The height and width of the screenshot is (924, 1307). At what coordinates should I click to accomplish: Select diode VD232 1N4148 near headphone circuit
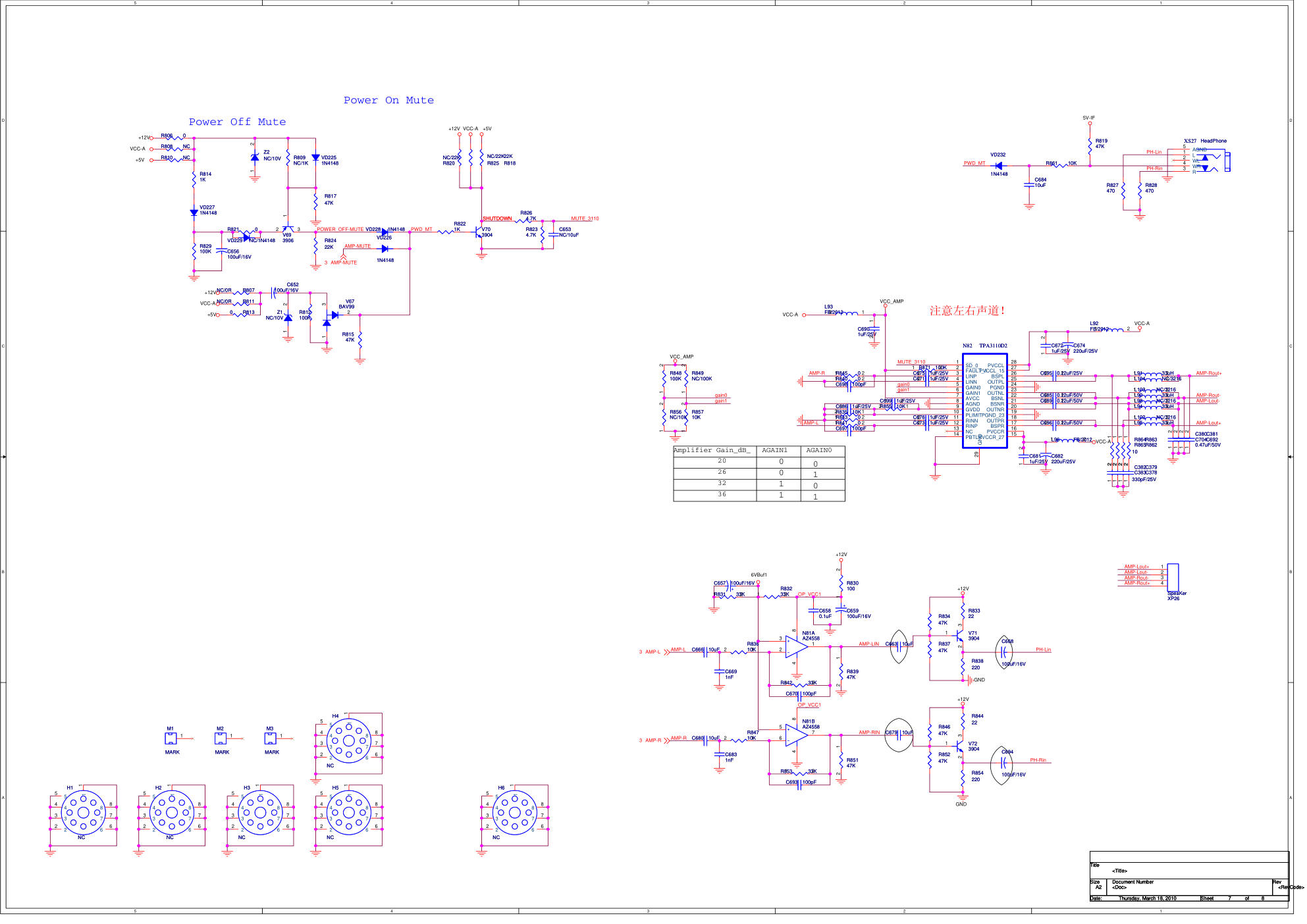point(999,165)
